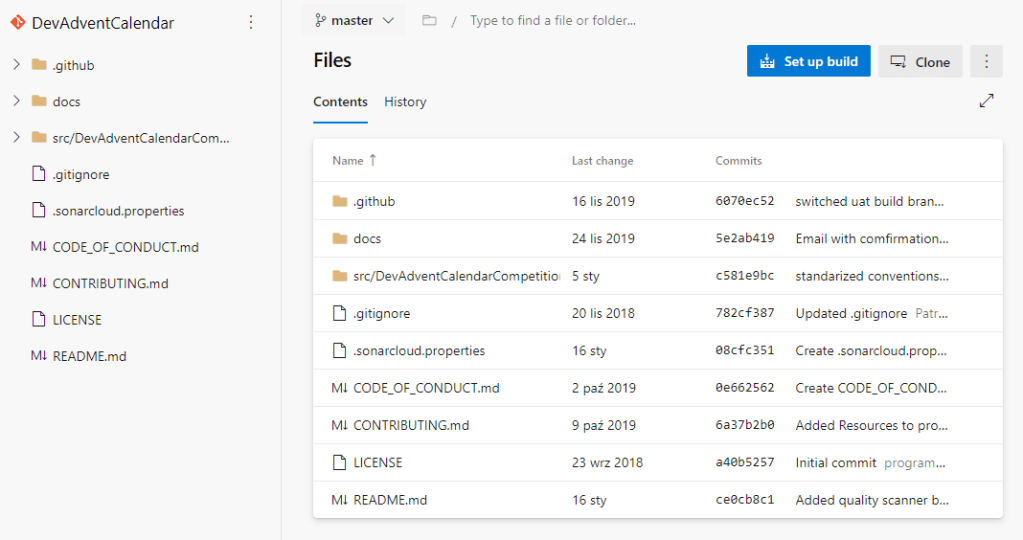Sort files by the Name column header
The height and width of the screenshot is (540, 1023).
pyautogui.click(x=348, y=161)
